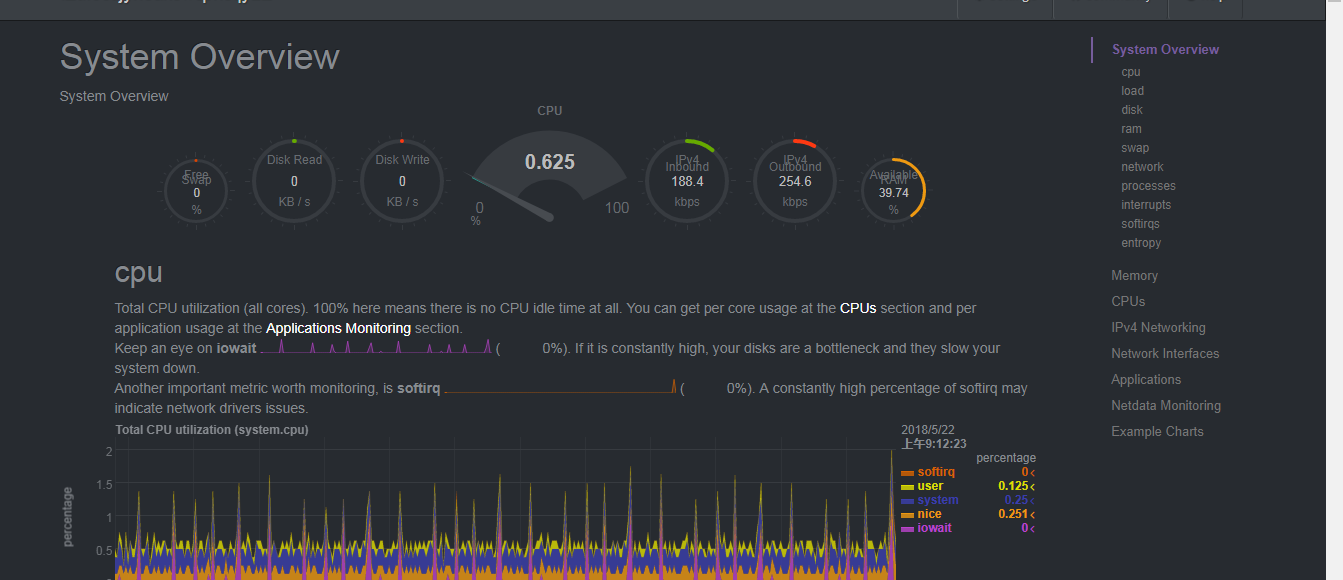Jump to interrupts in sidebar menu
This screenshot has width=1343, height=580.
[x=1146, y=205]
